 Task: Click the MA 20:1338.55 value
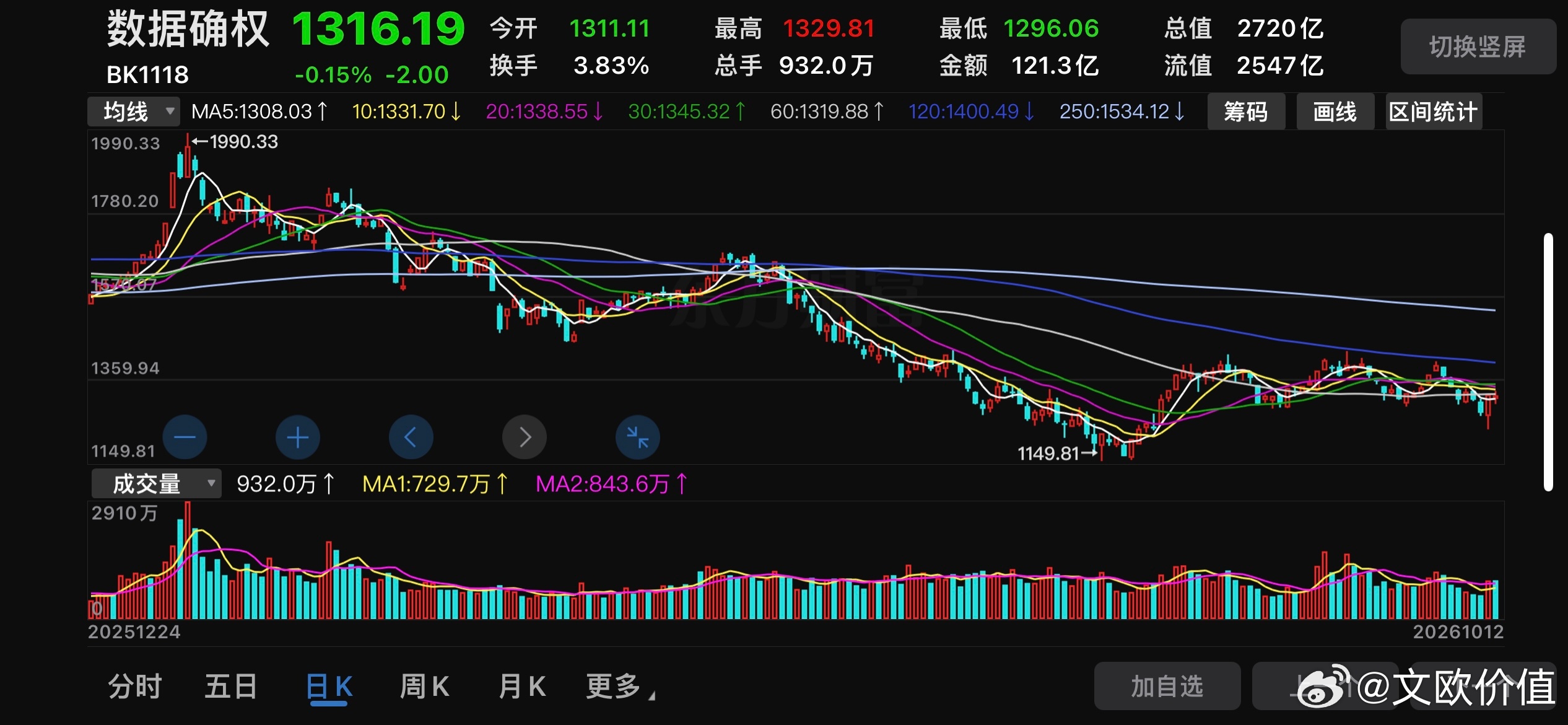[x=544, y=112]
